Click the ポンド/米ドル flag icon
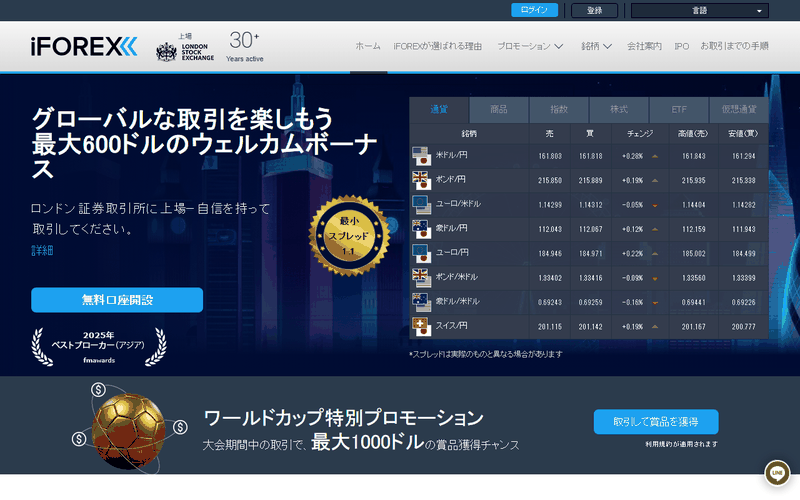 click(x=421, y=278)
